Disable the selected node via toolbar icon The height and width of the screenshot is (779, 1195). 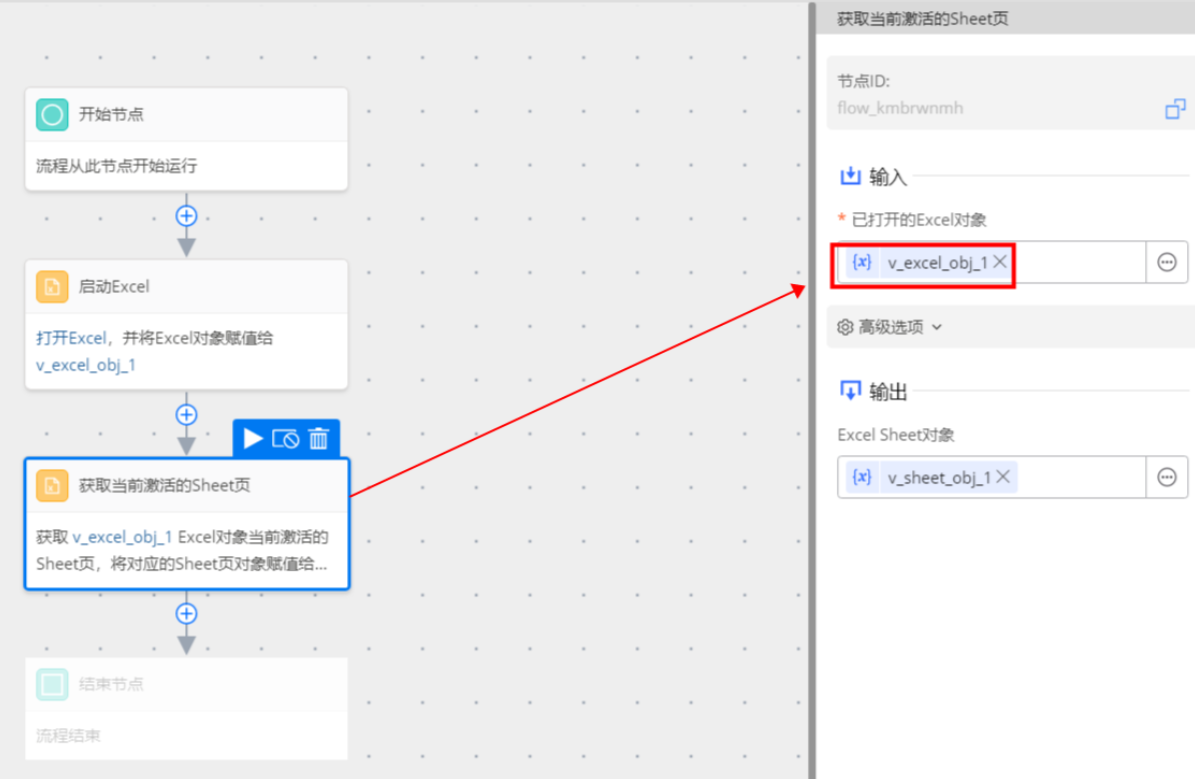point(286,439)
